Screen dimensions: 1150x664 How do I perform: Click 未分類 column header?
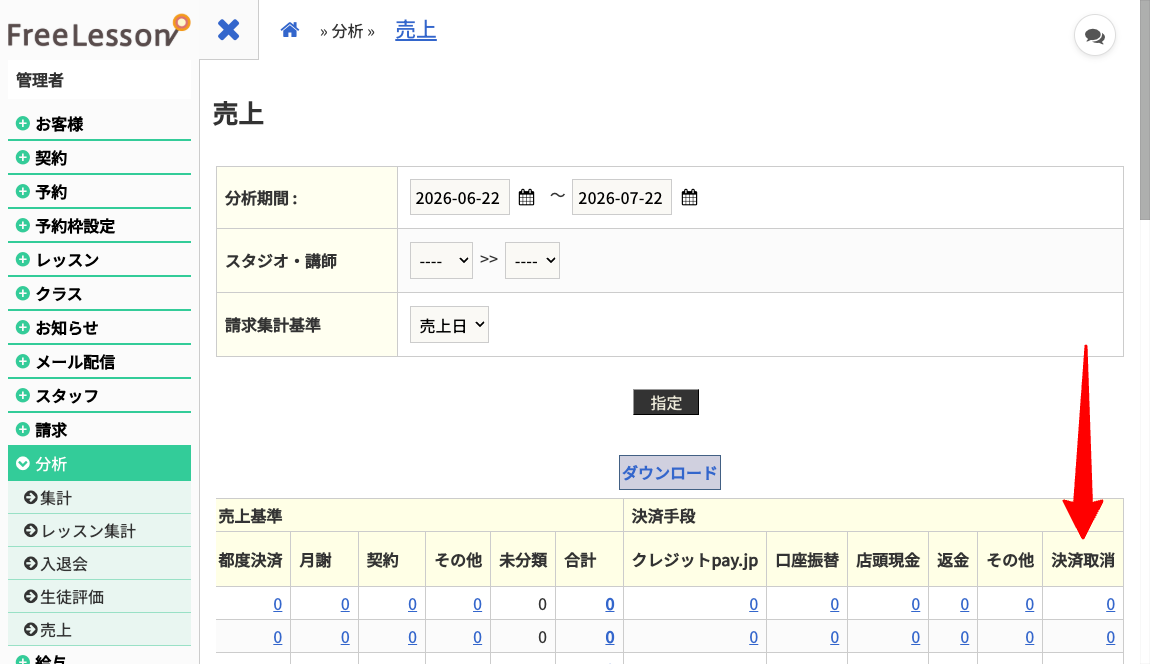(x=523, y=560)
